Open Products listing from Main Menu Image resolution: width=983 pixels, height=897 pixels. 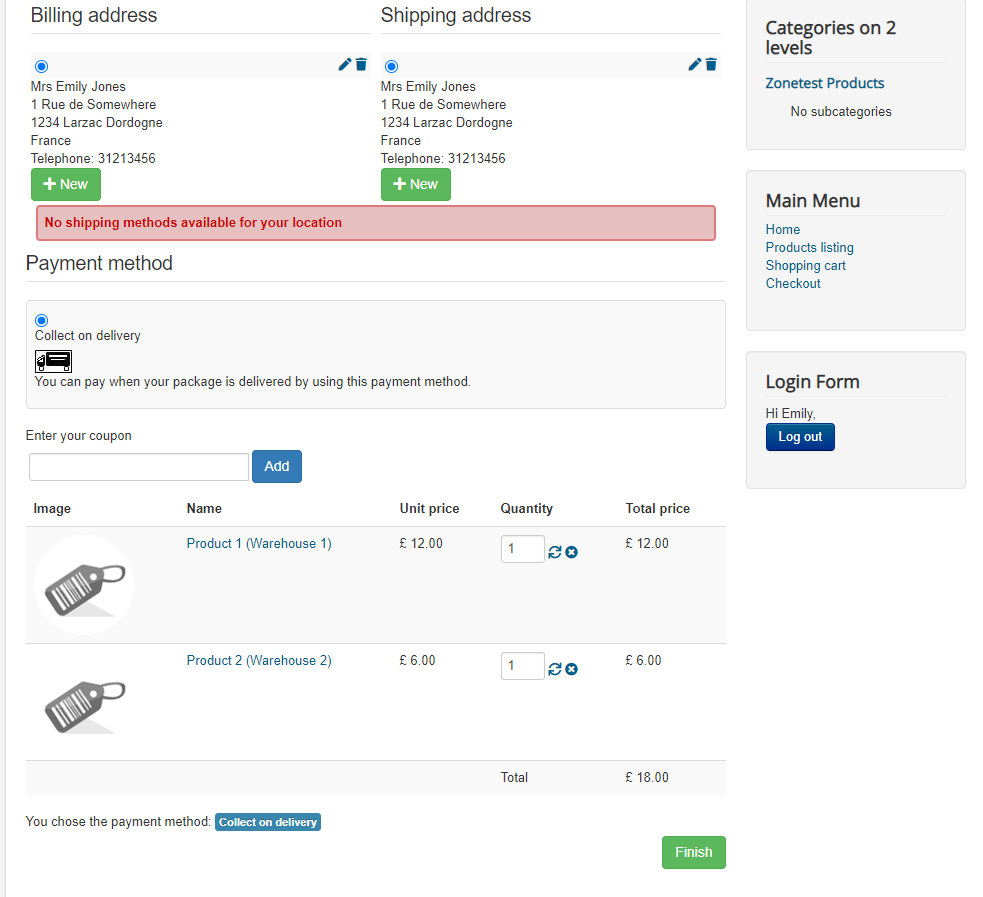click(x=809, y=247)
